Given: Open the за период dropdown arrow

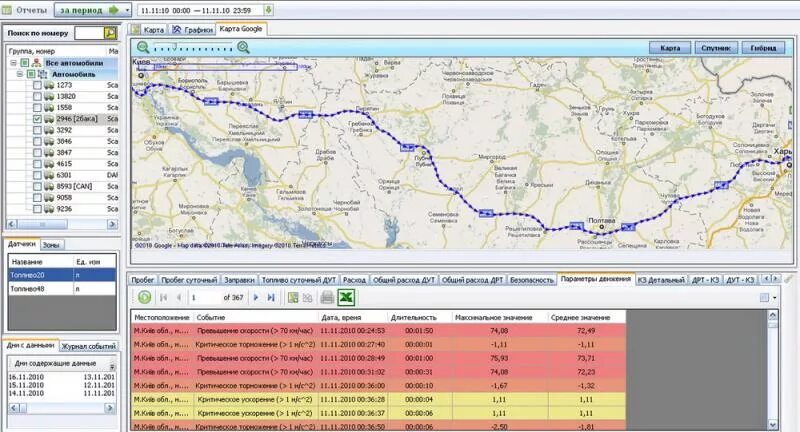Looking at the screenshot, I should tap(127, 10).
